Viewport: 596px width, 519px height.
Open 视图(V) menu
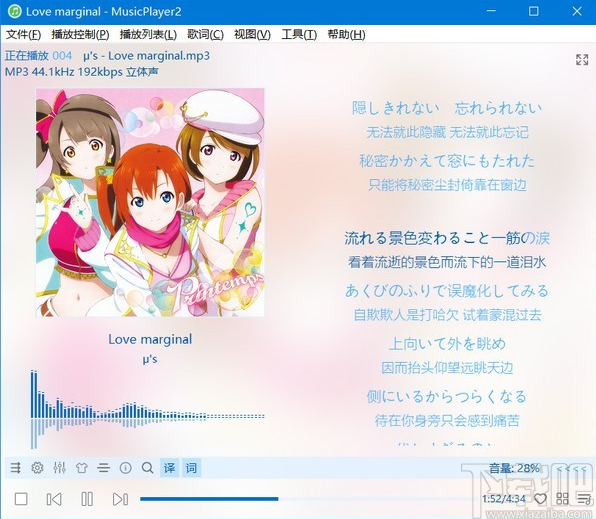click(x=252, y=34)
